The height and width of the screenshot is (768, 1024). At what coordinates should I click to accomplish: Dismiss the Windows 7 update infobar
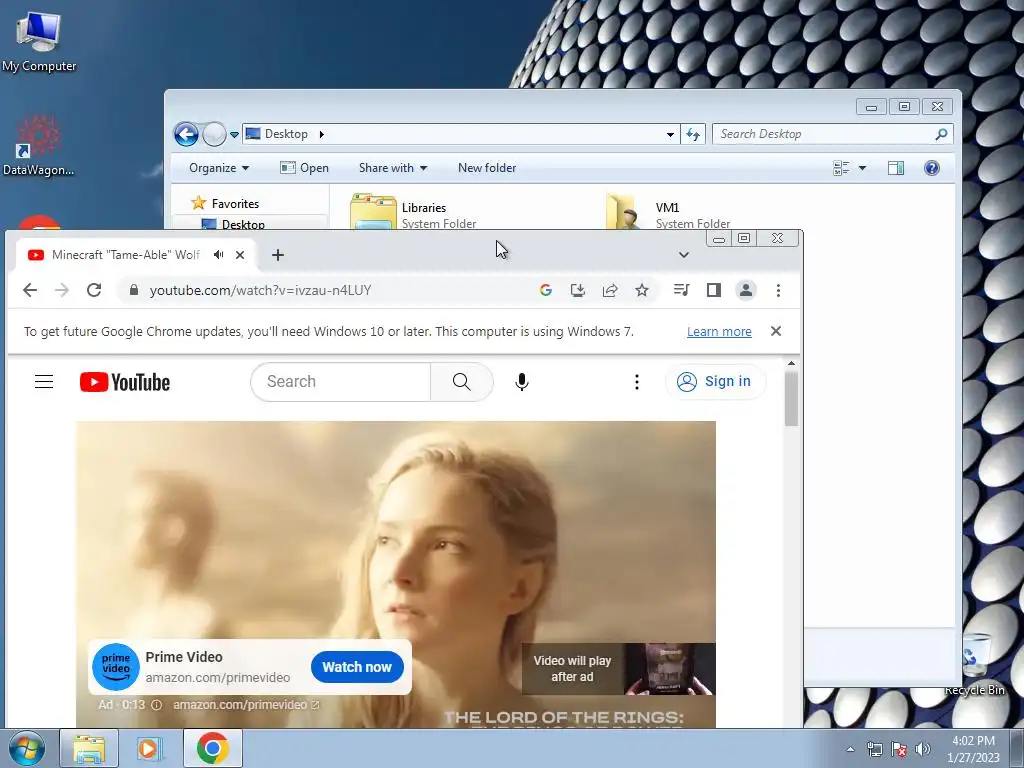pos(776,331)
